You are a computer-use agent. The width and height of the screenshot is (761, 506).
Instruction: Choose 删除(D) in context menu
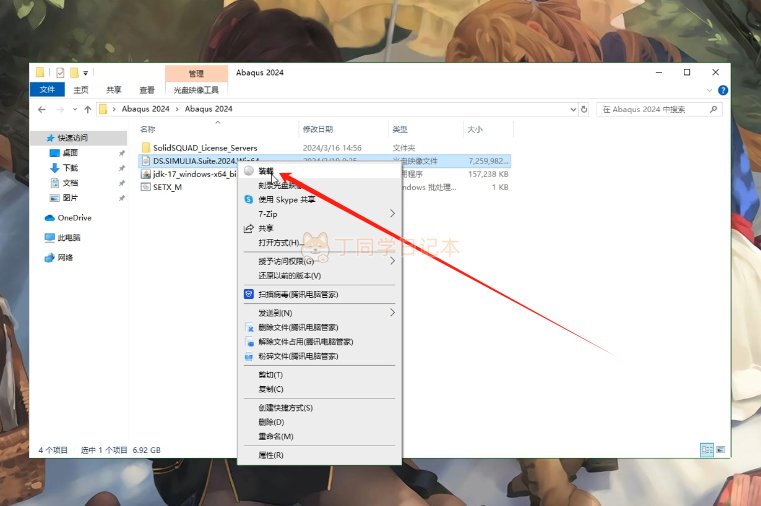click(271, 422)
